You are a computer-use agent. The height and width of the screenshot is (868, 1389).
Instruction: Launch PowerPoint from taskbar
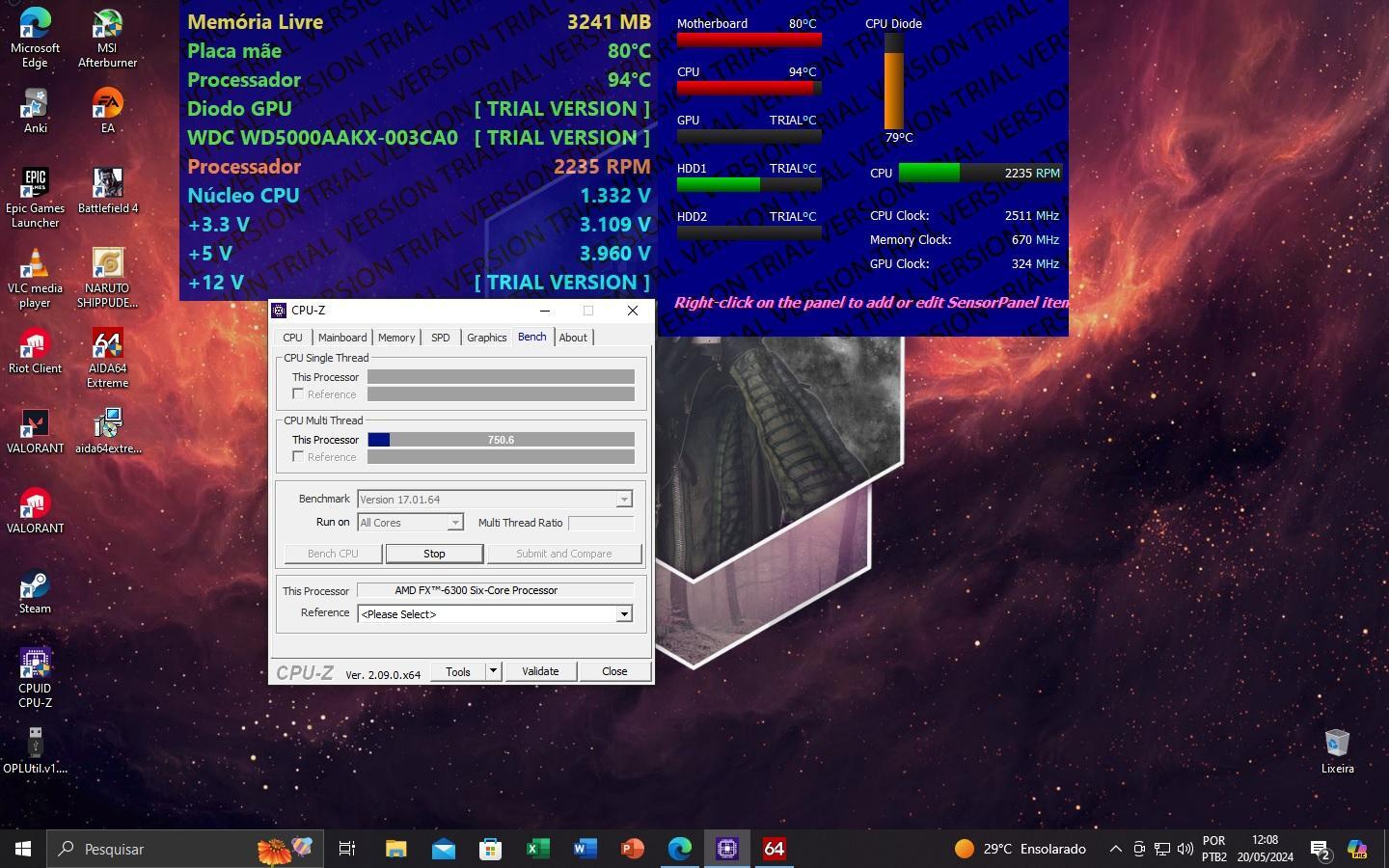pos(632,849)
